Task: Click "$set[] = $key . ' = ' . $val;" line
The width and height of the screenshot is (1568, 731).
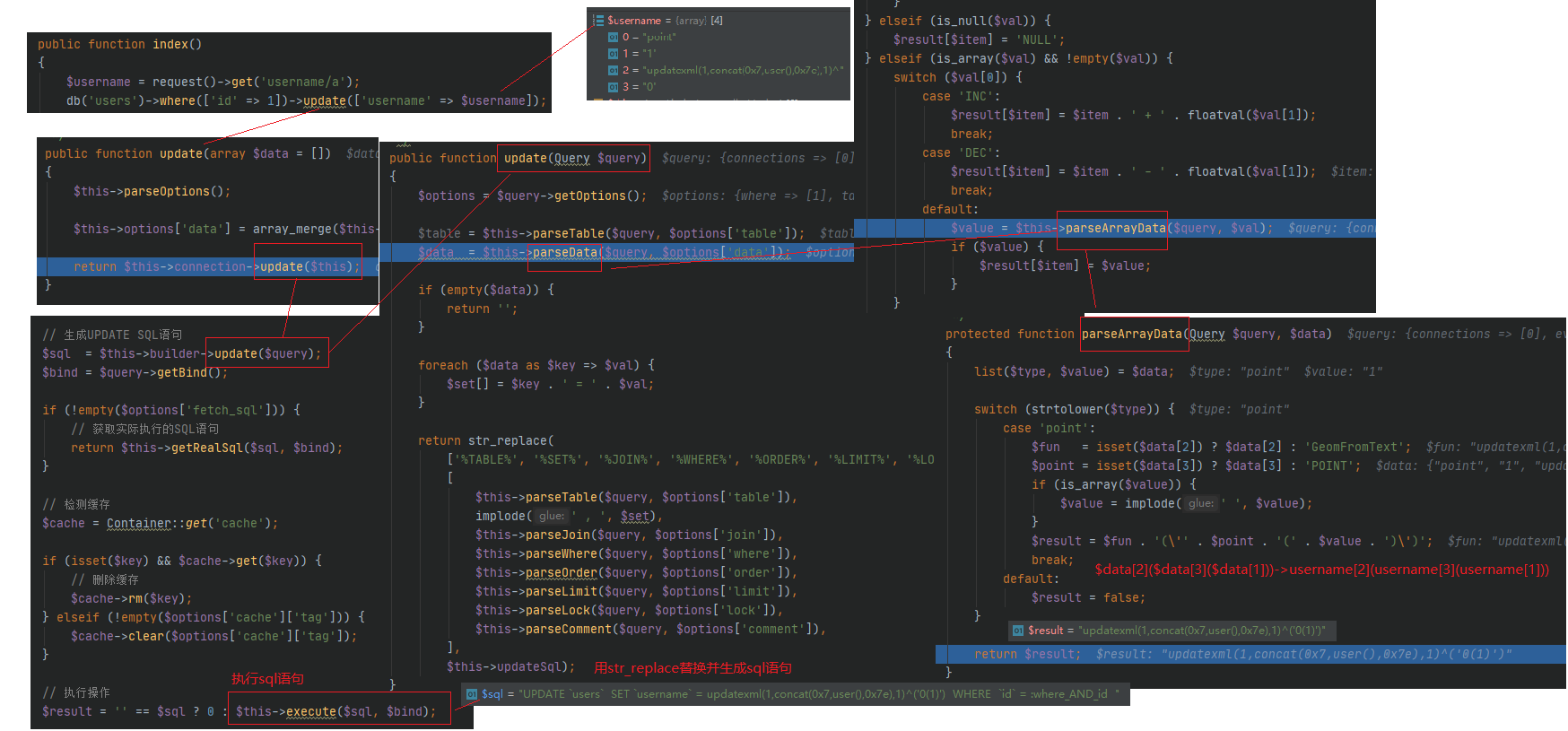Action: pyautogui.click(x=550, y=384)
